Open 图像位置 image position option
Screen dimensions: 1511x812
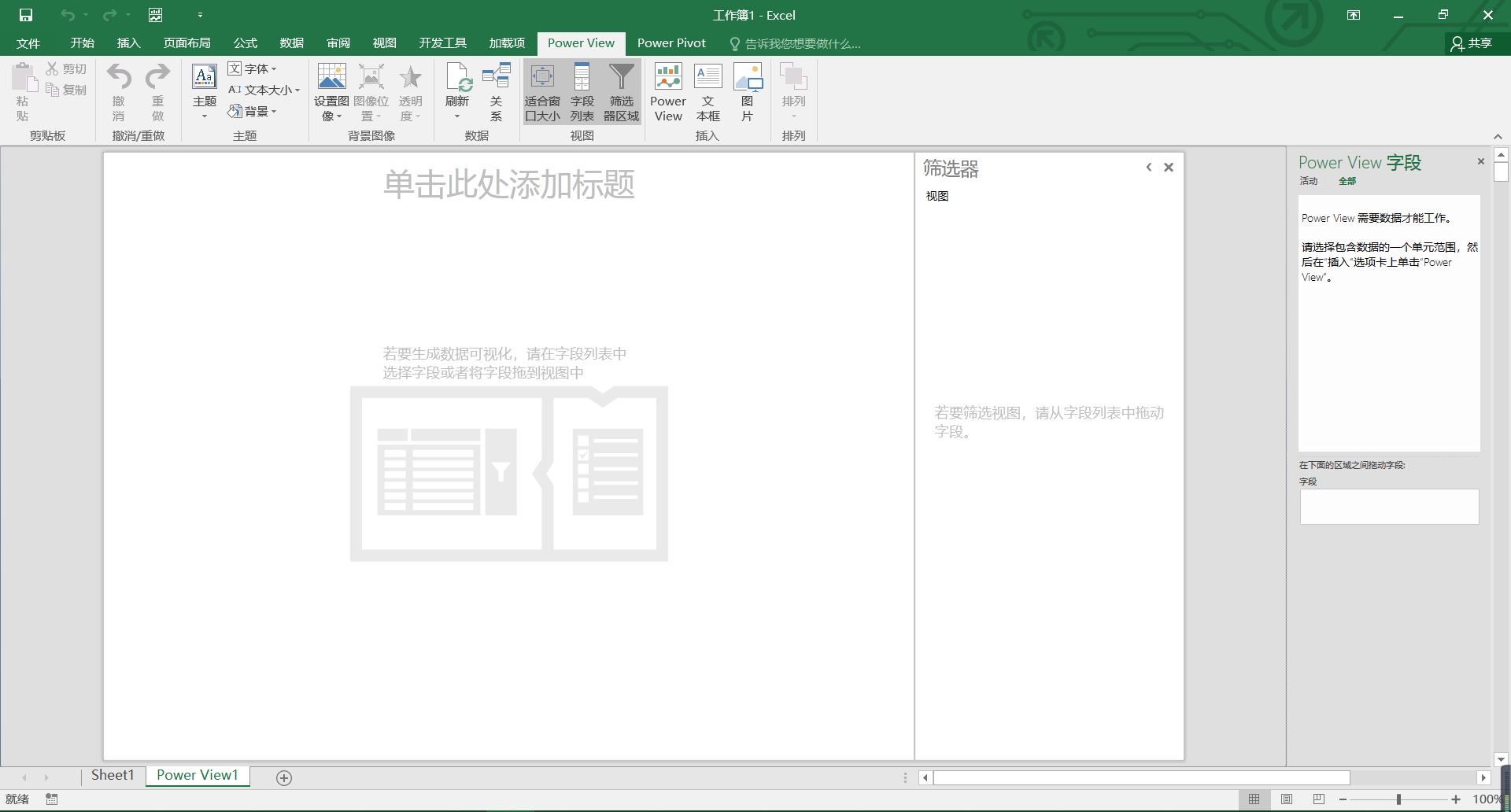(x=371, y=93)
